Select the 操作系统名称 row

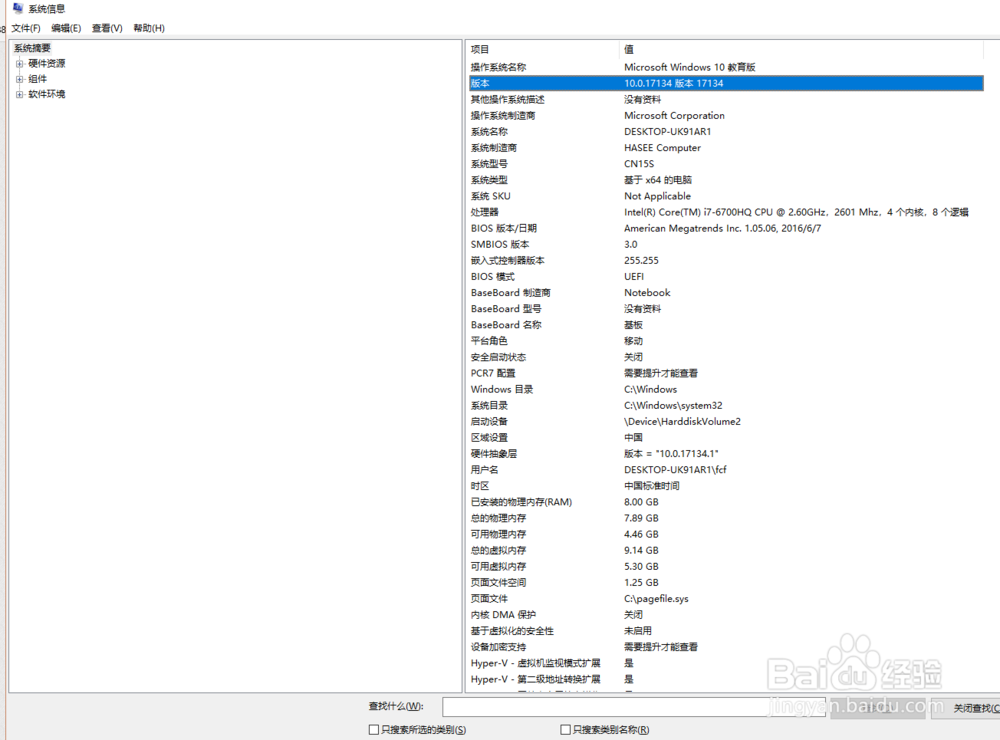(726, 67)
